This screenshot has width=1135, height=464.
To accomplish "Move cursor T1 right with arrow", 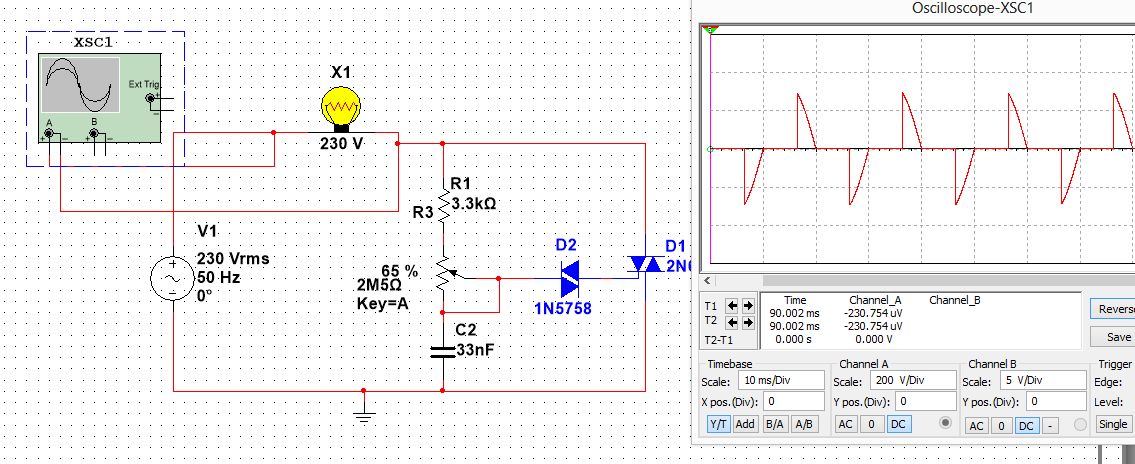I will click(746, 306).
